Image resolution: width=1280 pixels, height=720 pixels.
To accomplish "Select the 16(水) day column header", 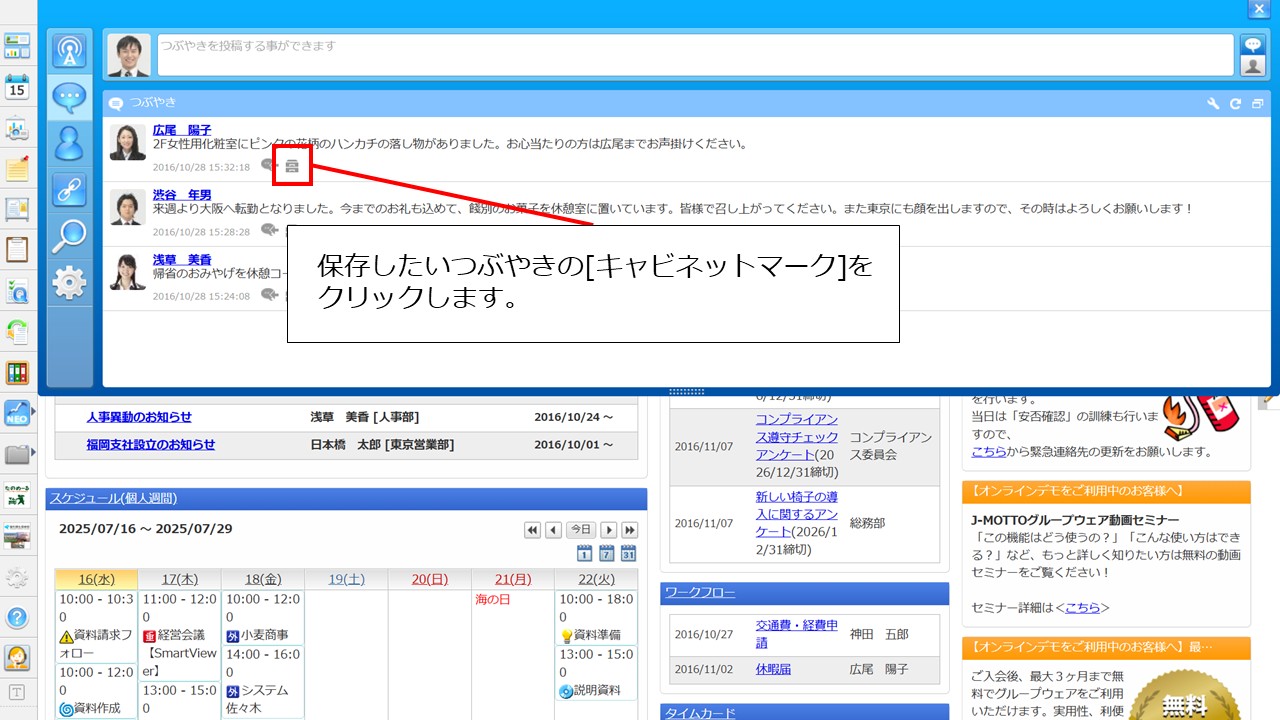I will pyautogui.click(x=98, y=578).
